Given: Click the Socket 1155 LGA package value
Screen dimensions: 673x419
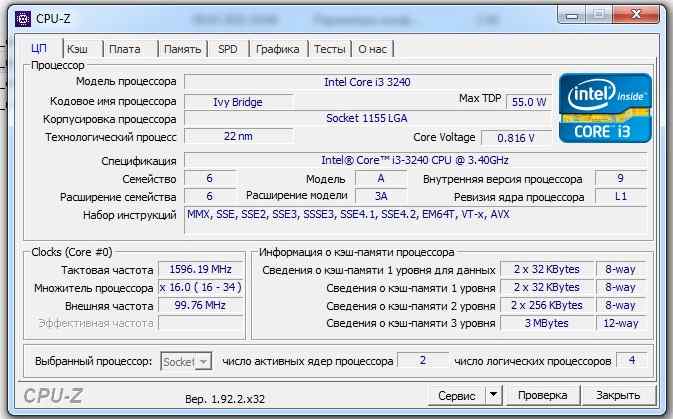Looking at the screenshot, I should pos(367,118).
